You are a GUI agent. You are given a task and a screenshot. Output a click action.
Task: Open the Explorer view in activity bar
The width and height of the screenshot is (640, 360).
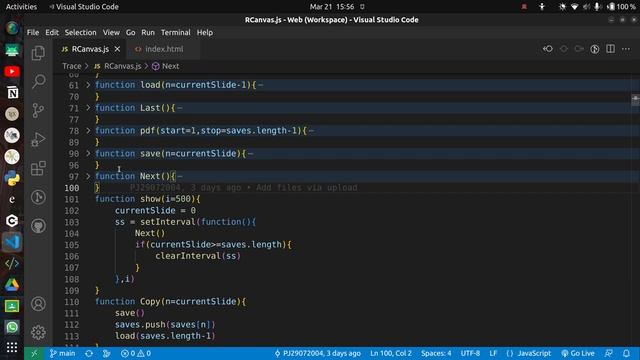(38, 53)
